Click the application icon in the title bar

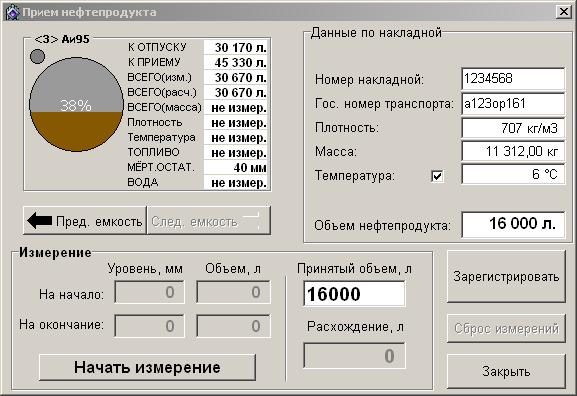point(12,12)
